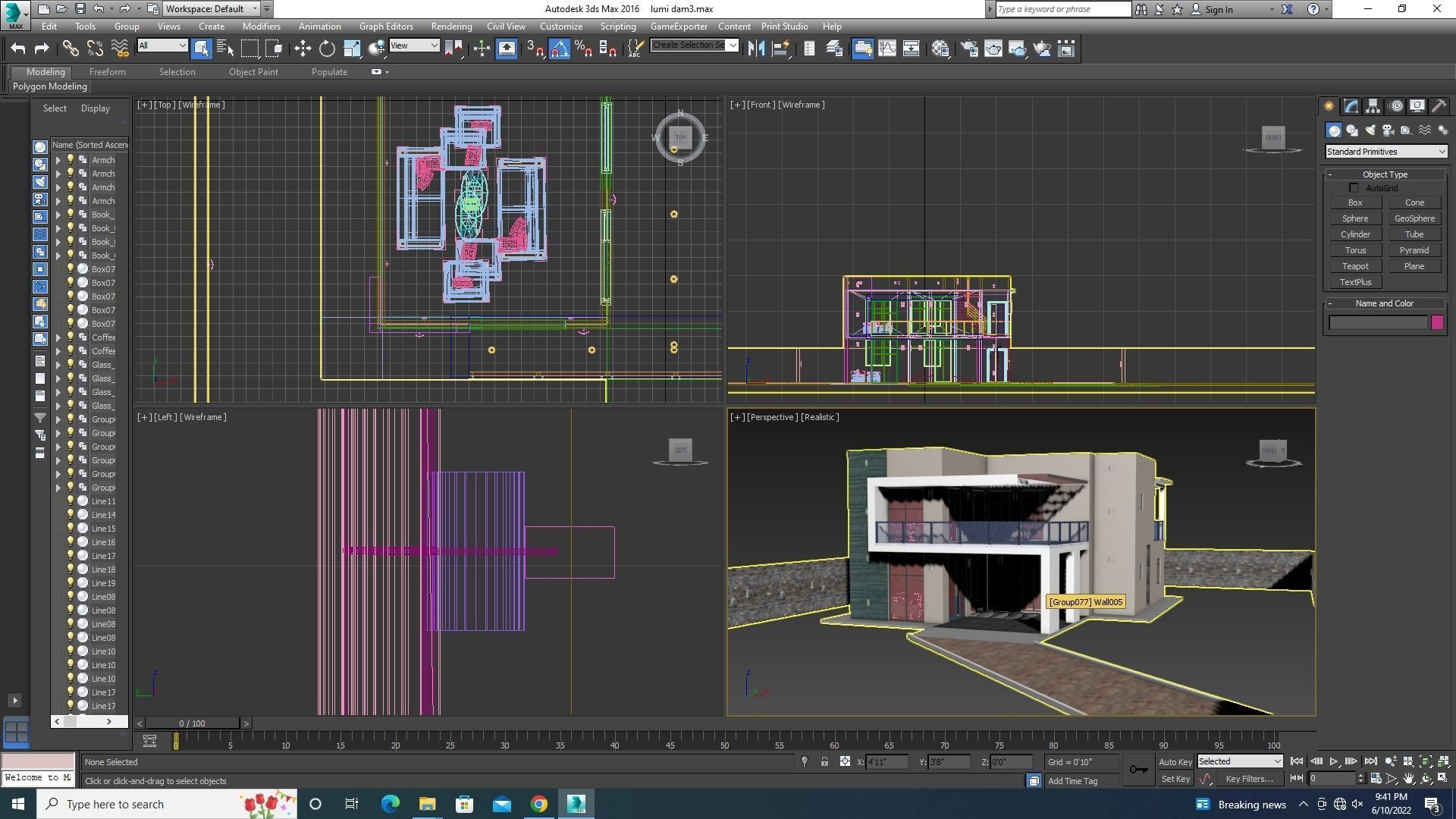Enable the AutoGrid checkbox
Viewport: 1456px width, 819px height.
(x=1354, y=188)
